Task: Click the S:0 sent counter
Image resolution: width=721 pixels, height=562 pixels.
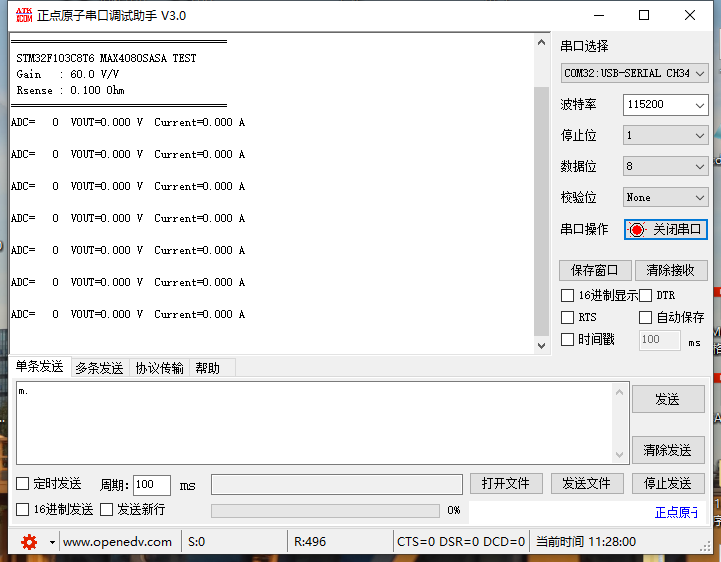Action: click(196, 542)
